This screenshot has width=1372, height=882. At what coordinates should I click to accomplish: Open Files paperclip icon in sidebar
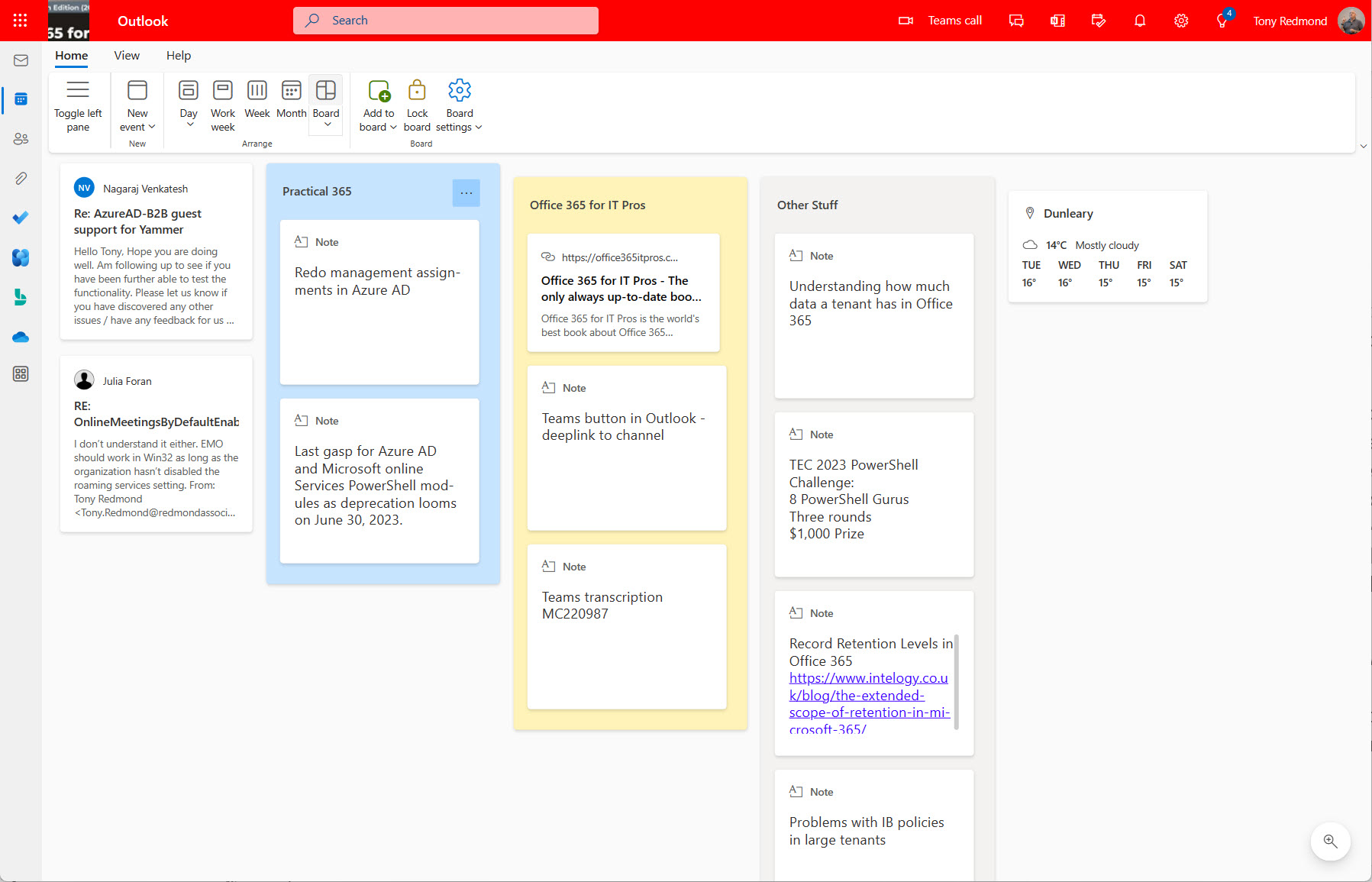tap(21, 178)
